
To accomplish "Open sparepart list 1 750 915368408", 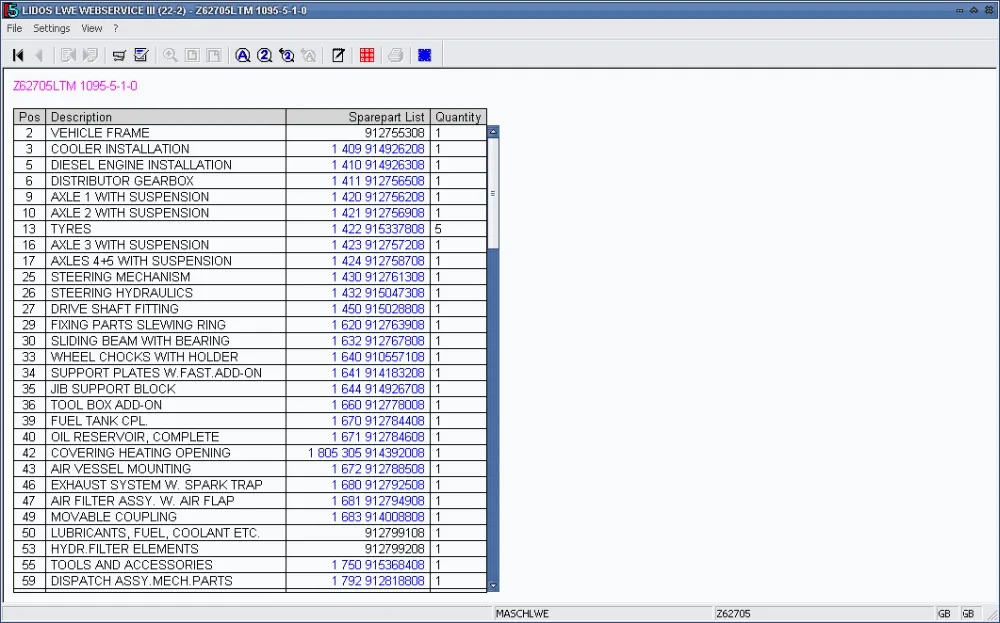I will point(378,565).
